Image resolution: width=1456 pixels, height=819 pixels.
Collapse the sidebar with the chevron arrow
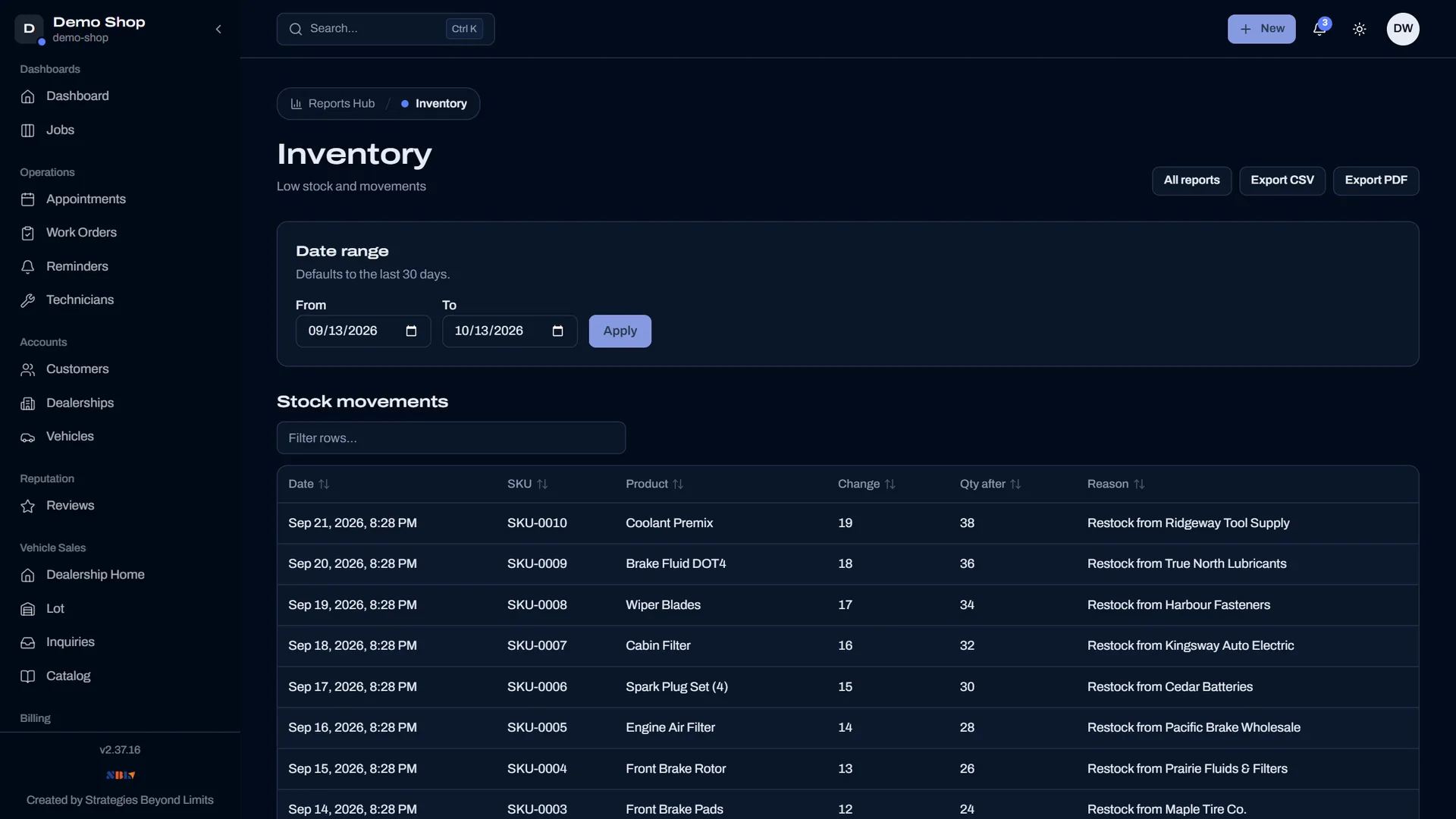218,29
